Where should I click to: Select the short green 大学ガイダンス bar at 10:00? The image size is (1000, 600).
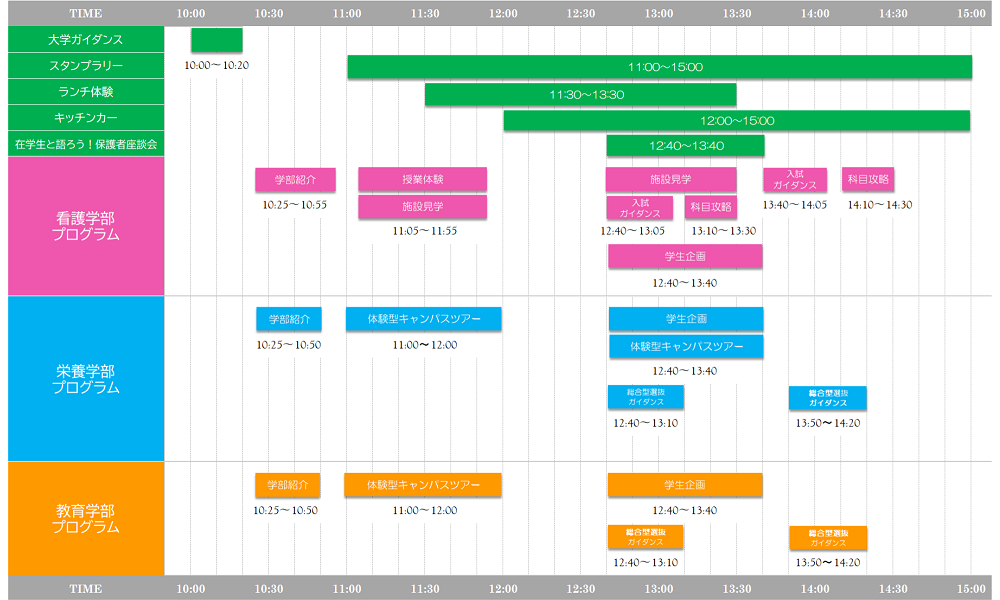(216, 40)
